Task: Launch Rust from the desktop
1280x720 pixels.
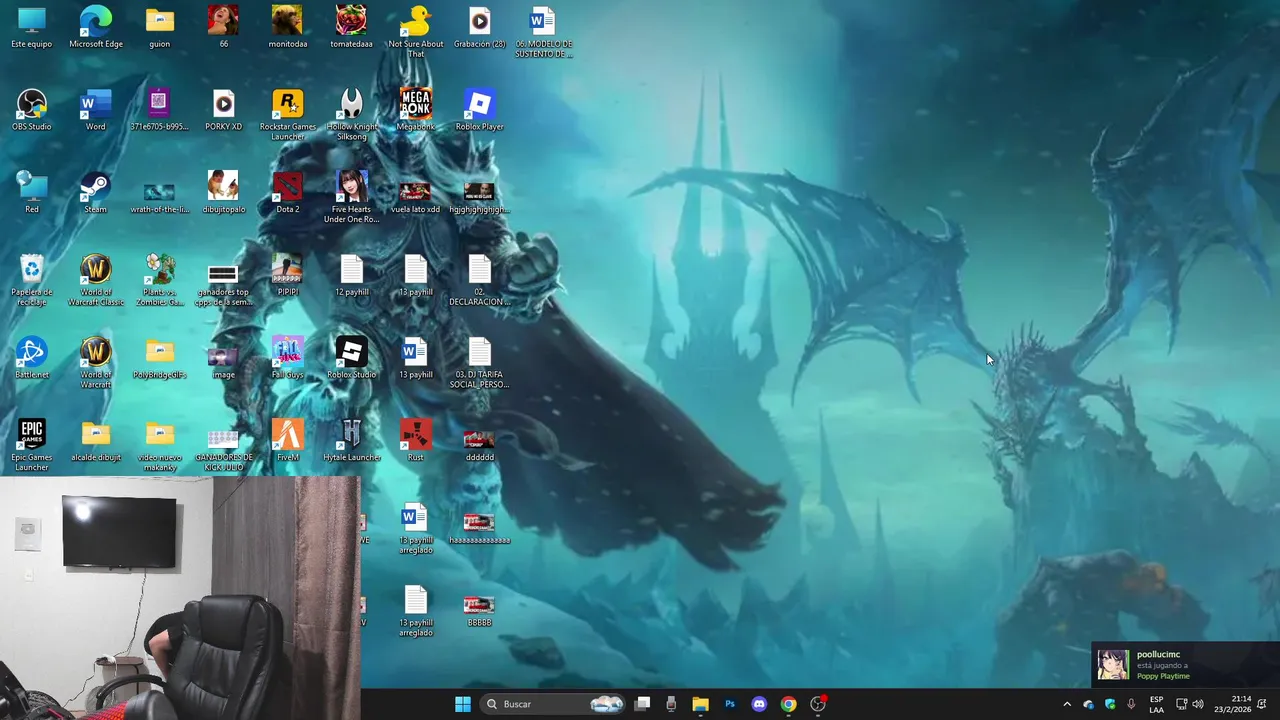Action: [416, 440]
